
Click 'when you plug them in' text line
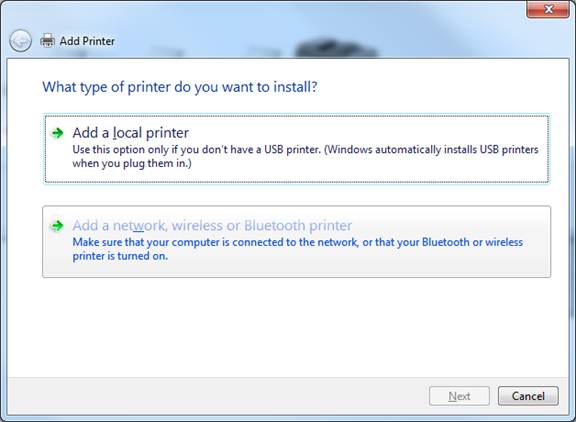point(132,163)
